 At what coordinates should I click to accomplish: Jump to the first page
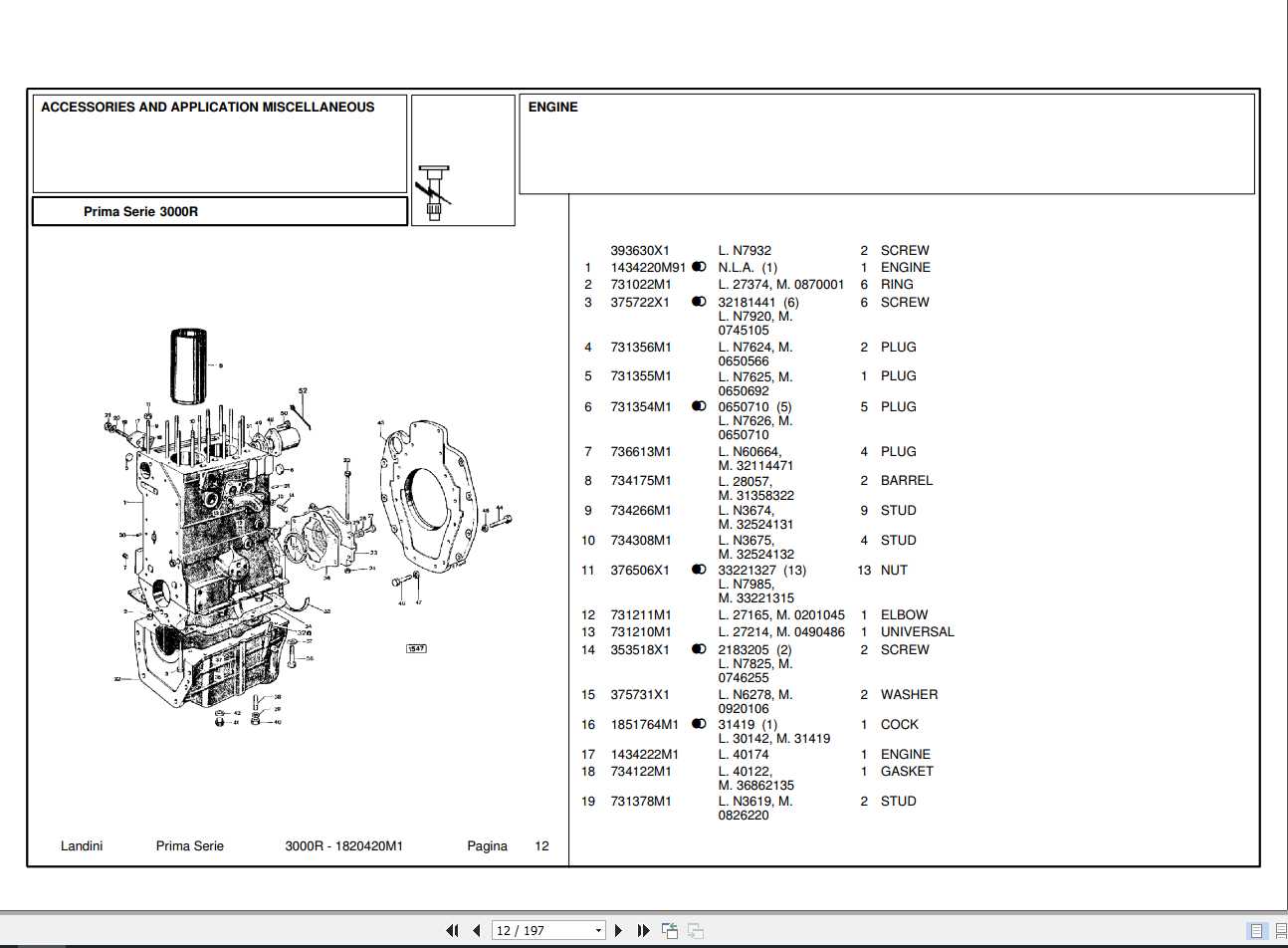pyautogui.click(x=453, y=930)
